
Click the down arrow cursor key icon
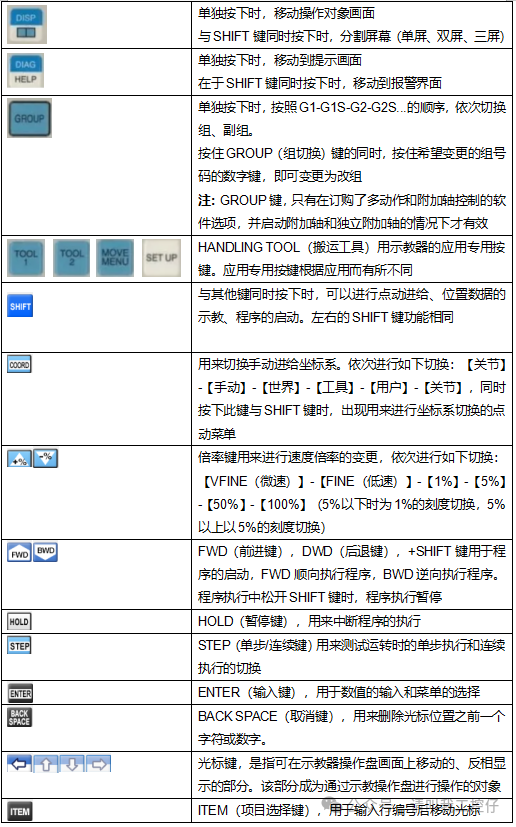point(72,764)
